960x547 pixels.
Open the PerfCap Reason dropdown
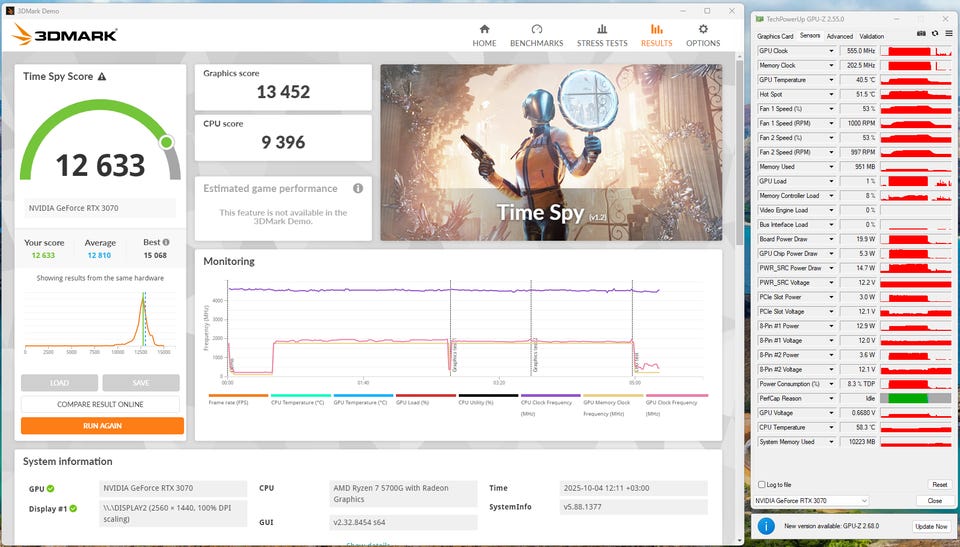coord(831,398)
